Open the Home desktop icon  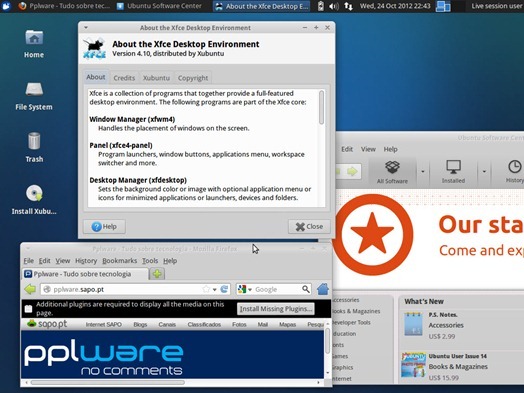(x=34, y=44)
